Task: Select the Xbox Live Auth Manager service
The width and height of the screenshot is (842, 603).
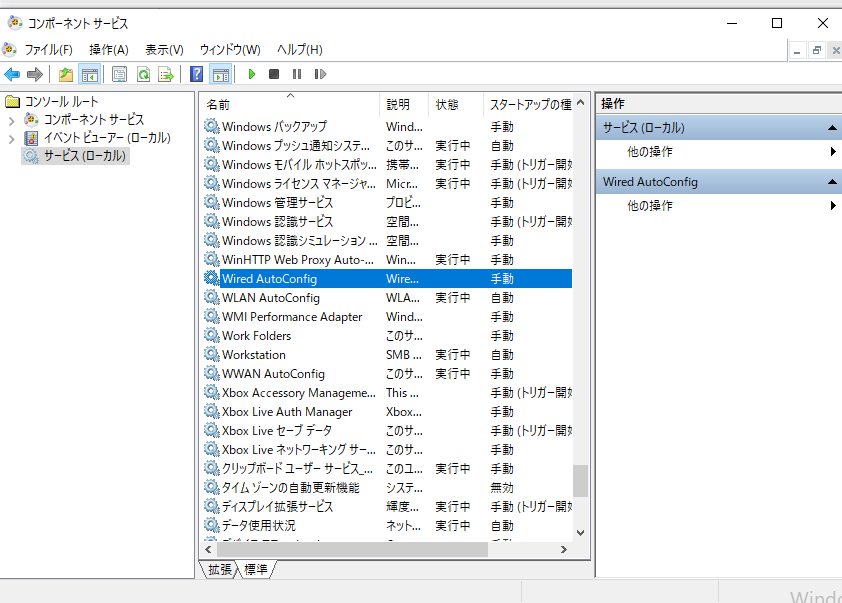Action: tap(387, 412)
